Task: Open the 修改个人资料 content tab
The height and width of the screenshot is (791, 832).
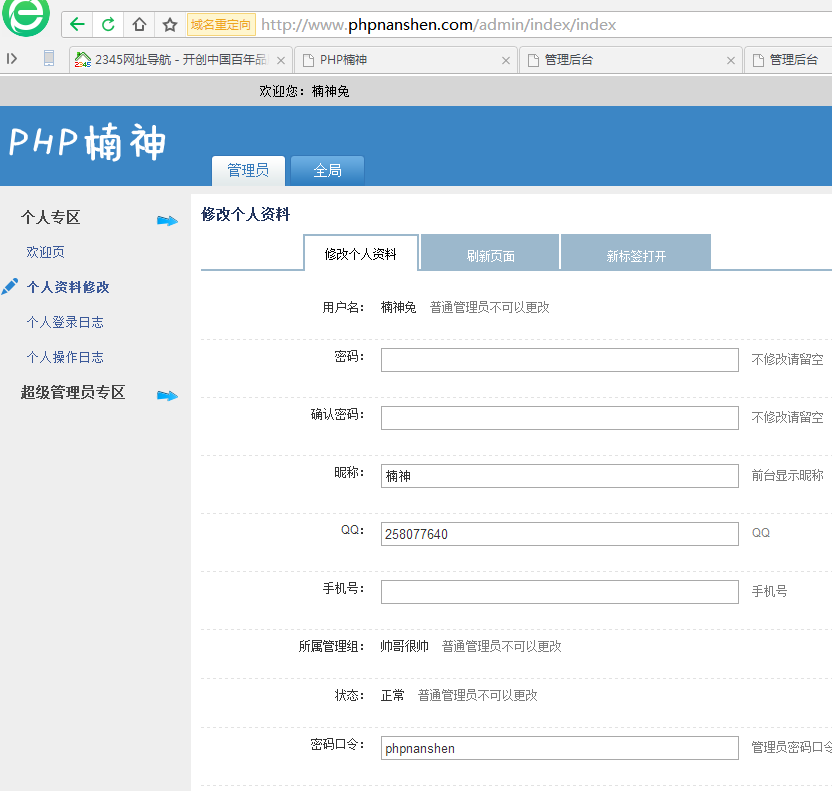Action: click(361, 254)
